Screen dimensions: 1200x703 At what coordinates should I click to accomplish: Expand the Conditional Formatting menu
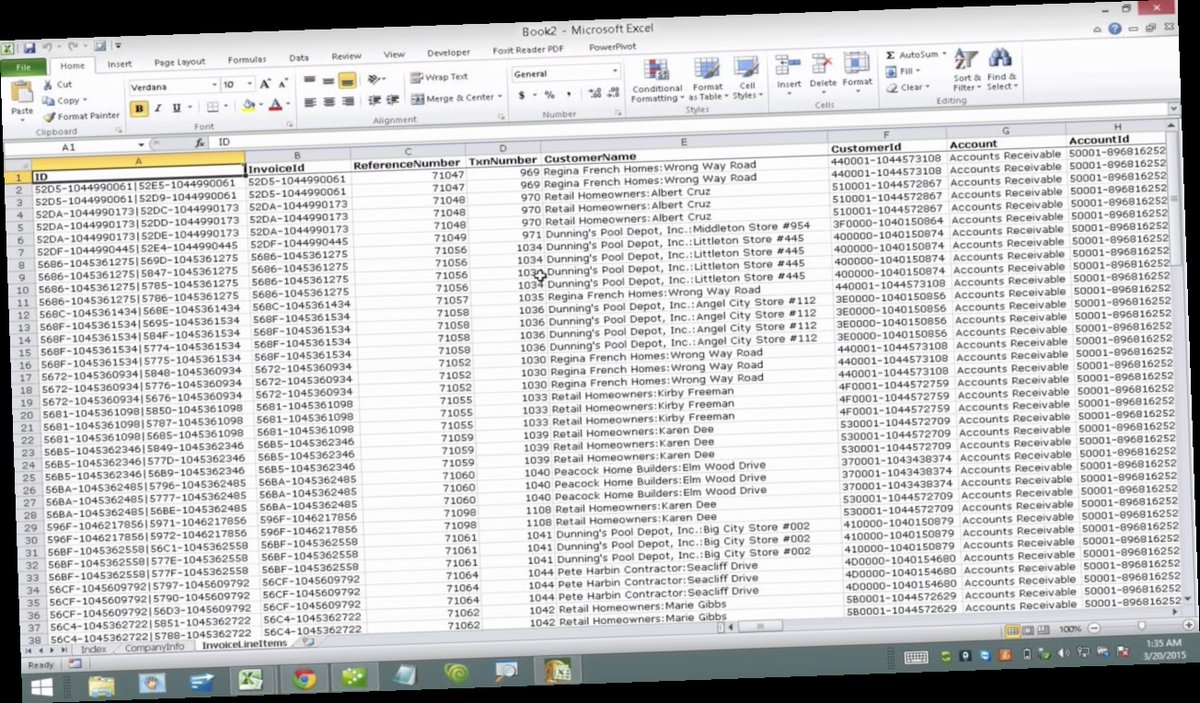pyautogui.click(x=657, y=80)
